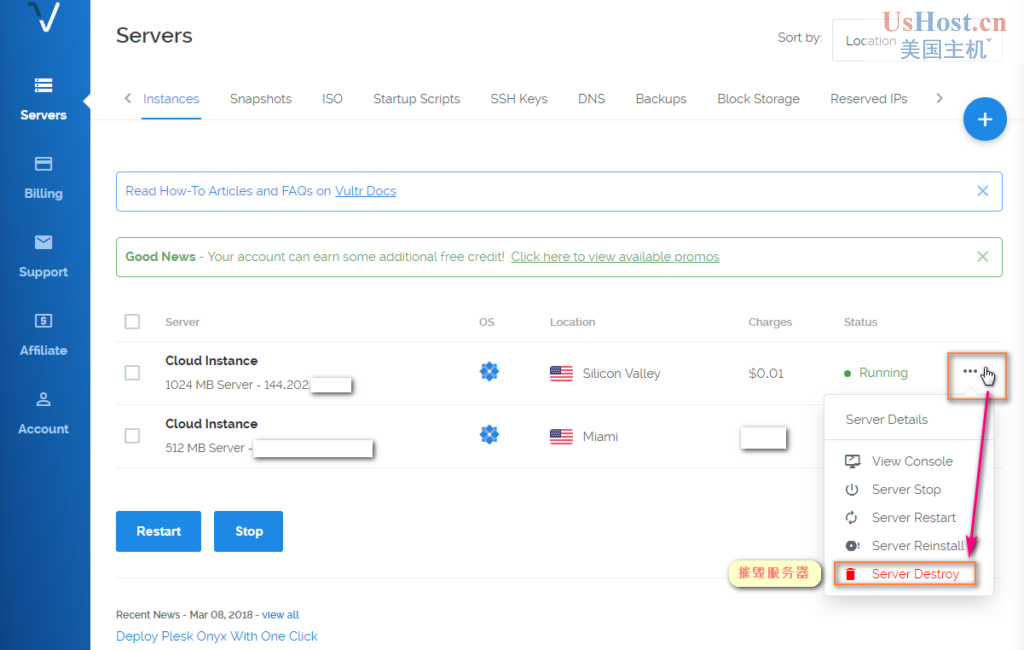Go to Support in sidebar
Image resolution: width=1024 pixels, height=650 pixels.
click(43, 256)
